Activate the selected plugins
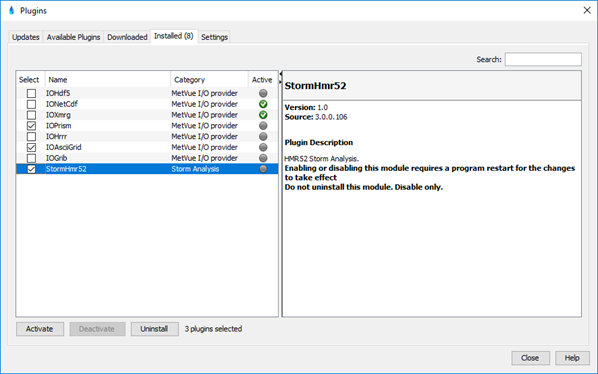Image resolution: width=598 pixels, height=374 pixels. point(40,329)
